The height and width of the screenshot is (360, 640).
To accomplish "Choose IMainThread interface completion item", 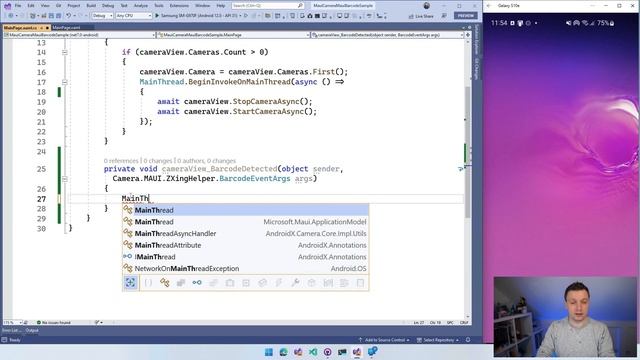I will (245, 257).
